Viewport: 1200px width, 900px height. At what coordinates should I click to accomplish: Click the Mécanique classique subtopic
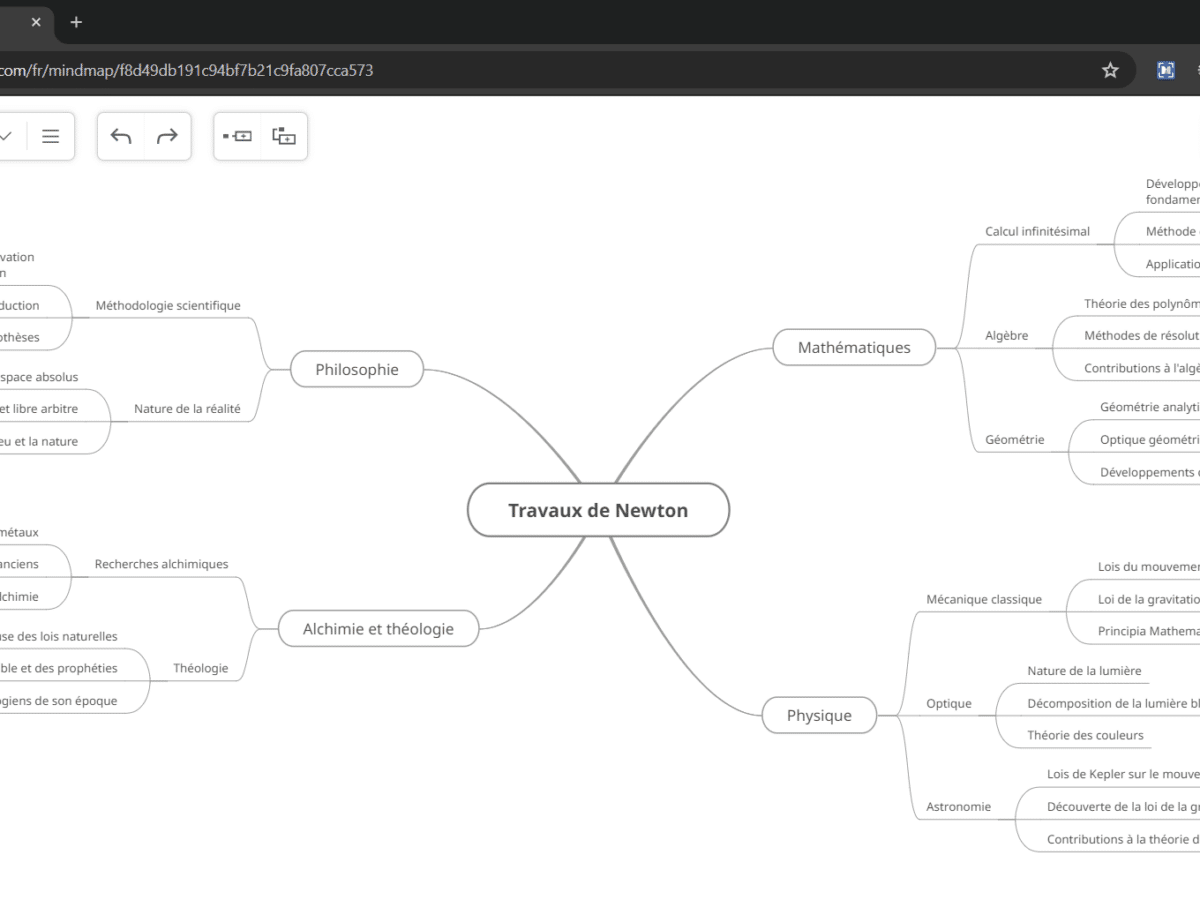pos(983,599)
